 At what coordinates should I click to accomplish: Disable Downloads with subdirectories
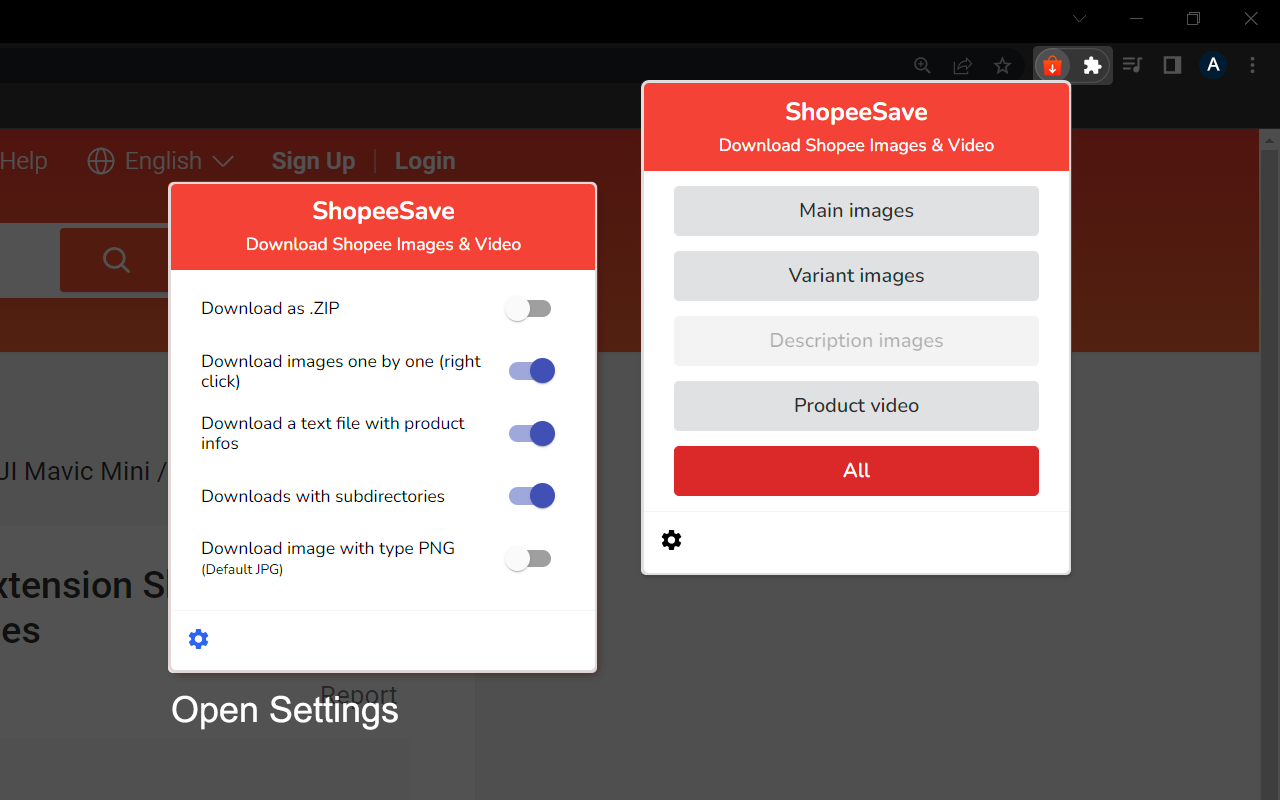(x=530, y=495)
